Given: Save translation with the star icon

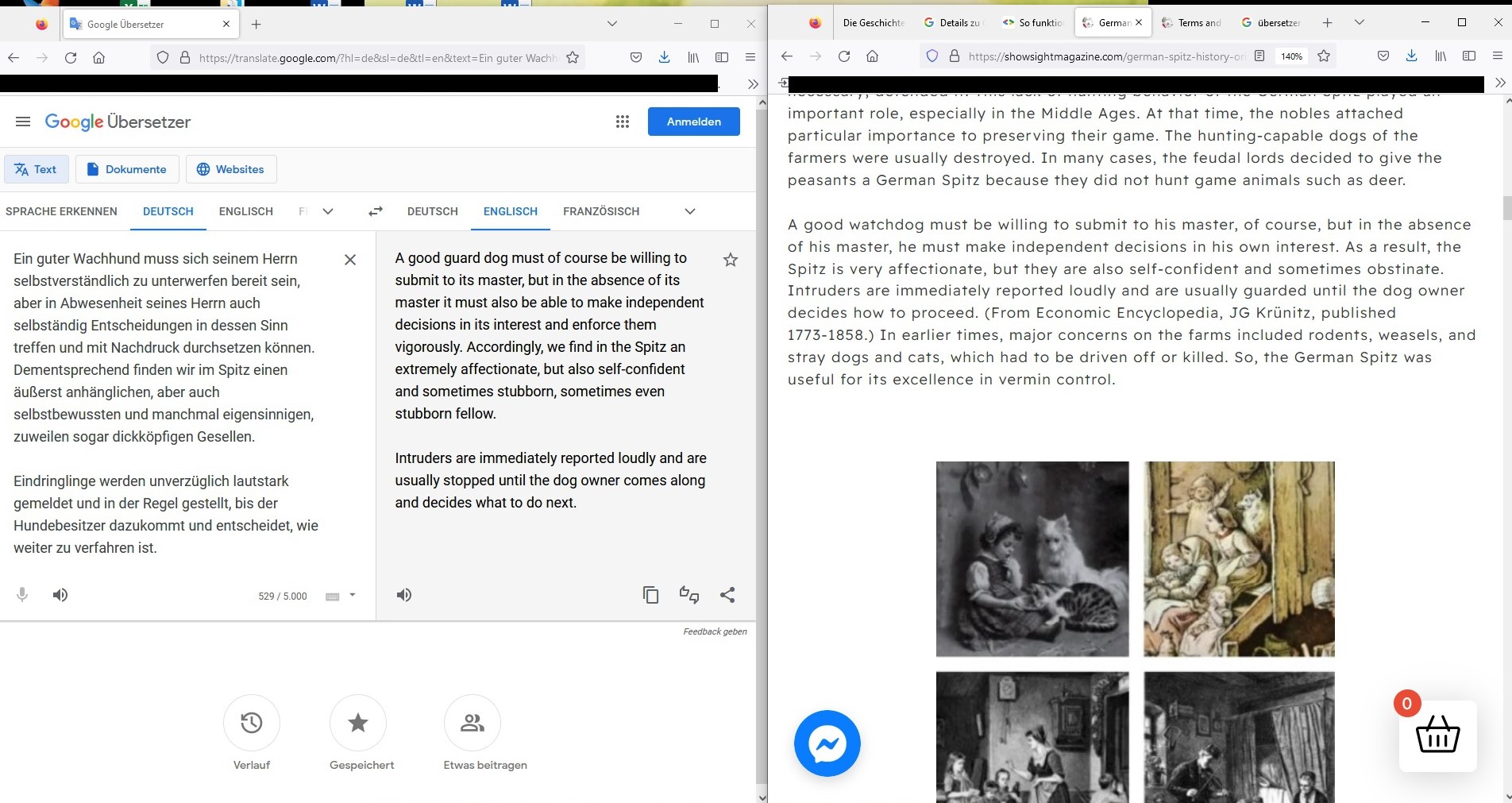Looking at the screenshot, I should (x=731, y=260).
